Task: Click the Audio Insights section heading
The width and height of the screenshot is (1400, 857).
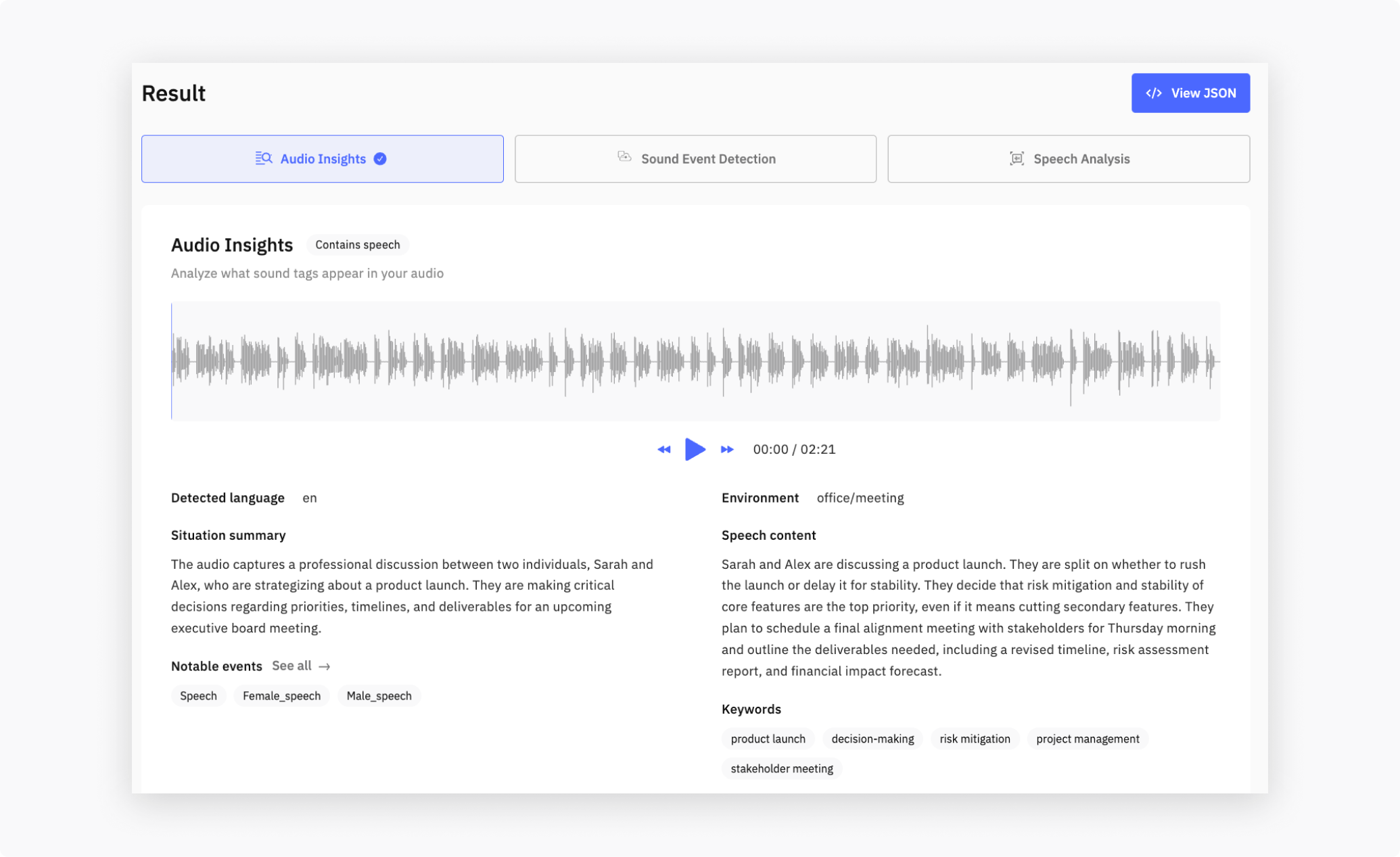Action: 231,245
